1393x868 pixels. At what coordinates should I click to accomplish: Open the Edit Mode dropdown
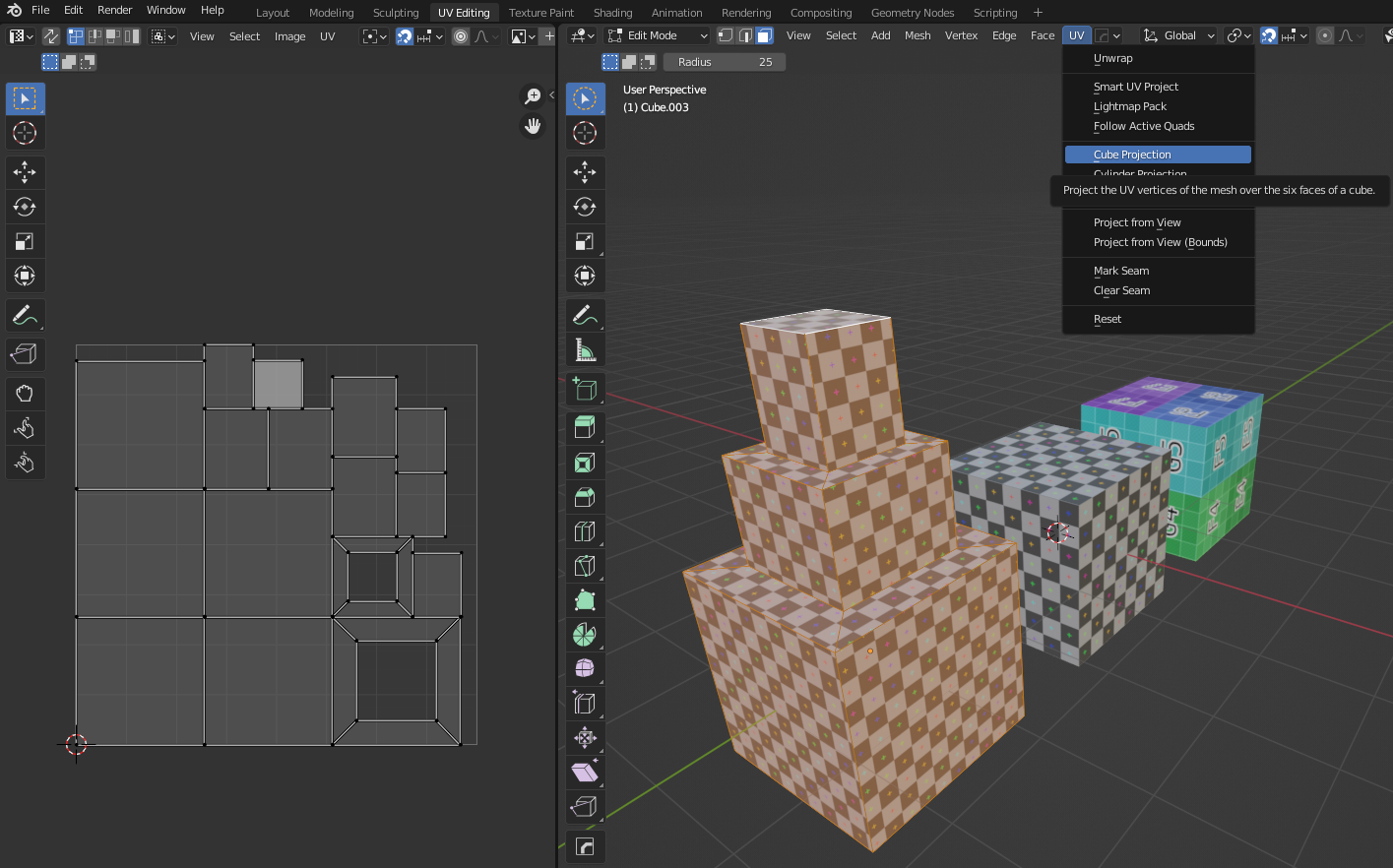pyautogui.click(x=657, y=35)
